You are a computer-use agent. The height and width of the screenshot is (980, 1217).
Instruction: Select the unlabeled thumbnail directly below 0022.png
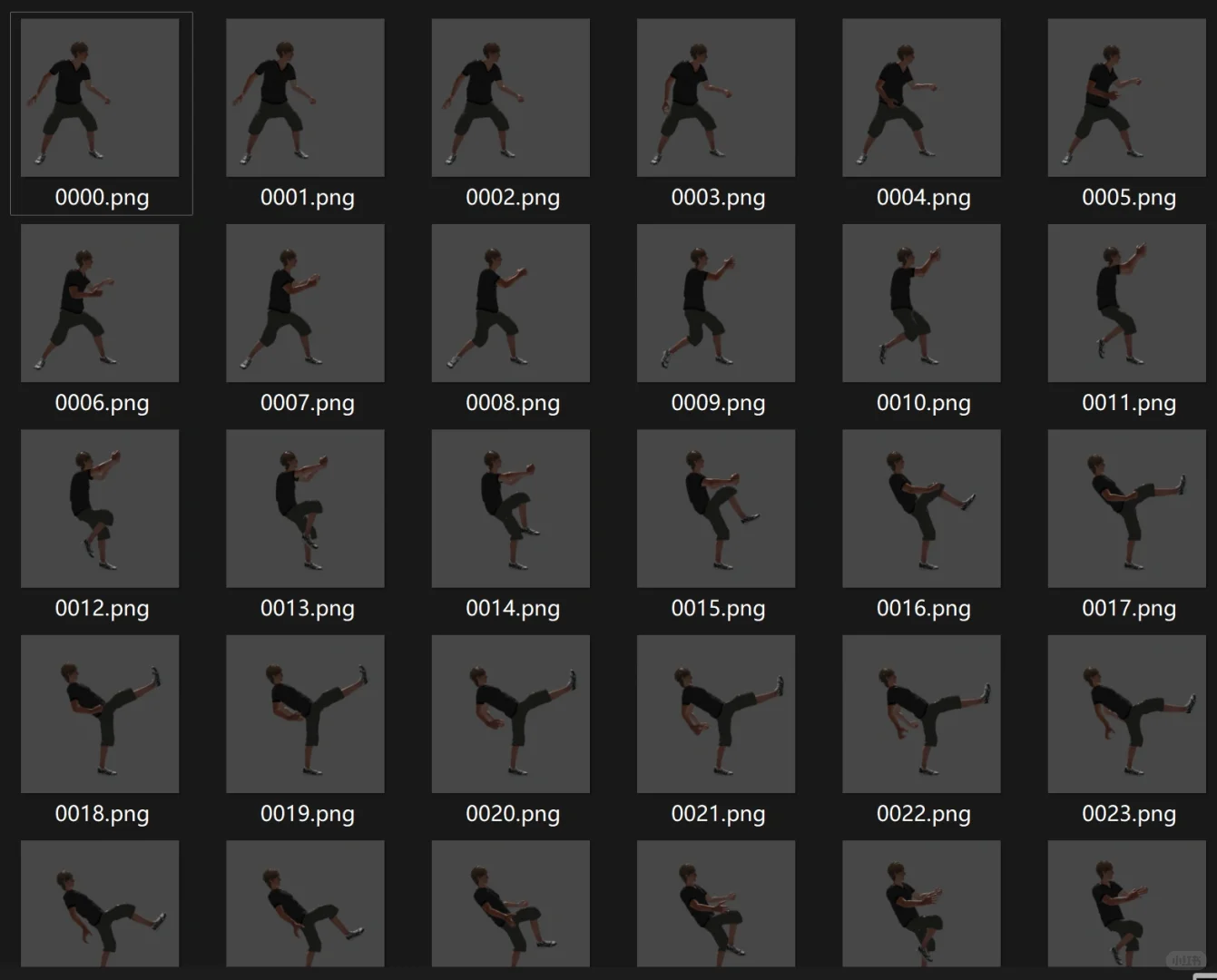[921, 904]
